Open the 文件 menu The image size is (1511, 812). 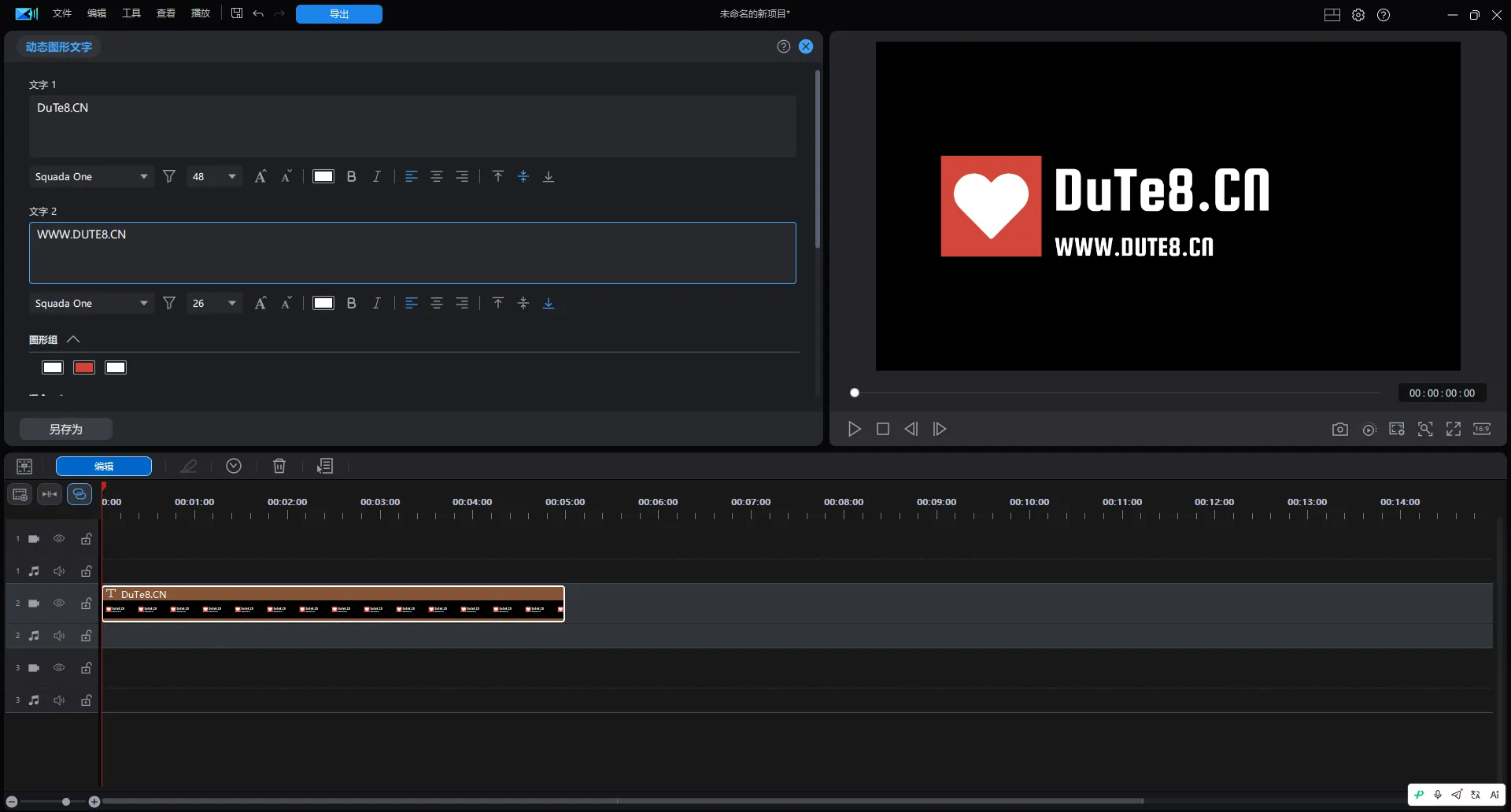[62, 13]
